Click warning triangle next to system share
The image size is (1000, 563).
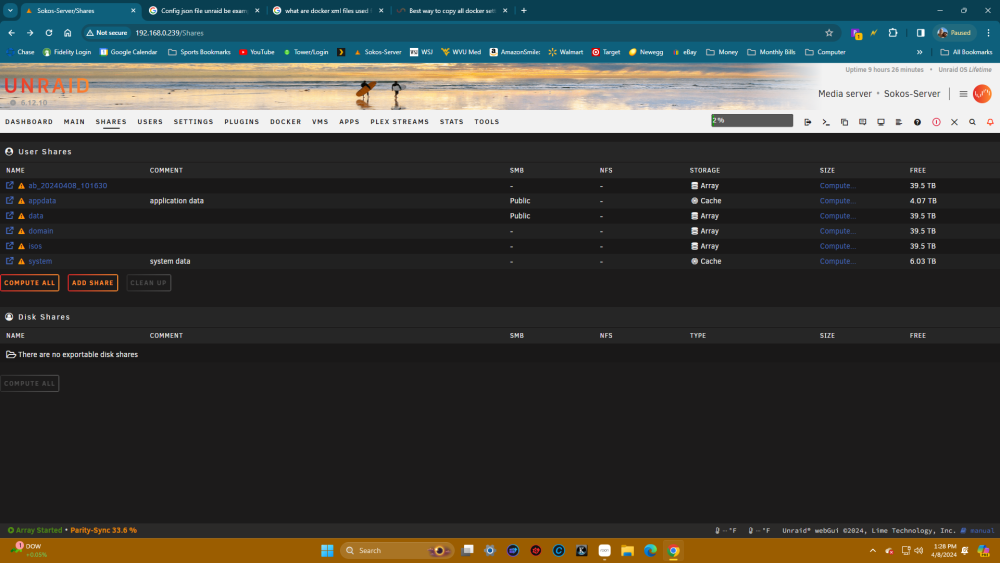pyautogui.click(x=21, y=261)
